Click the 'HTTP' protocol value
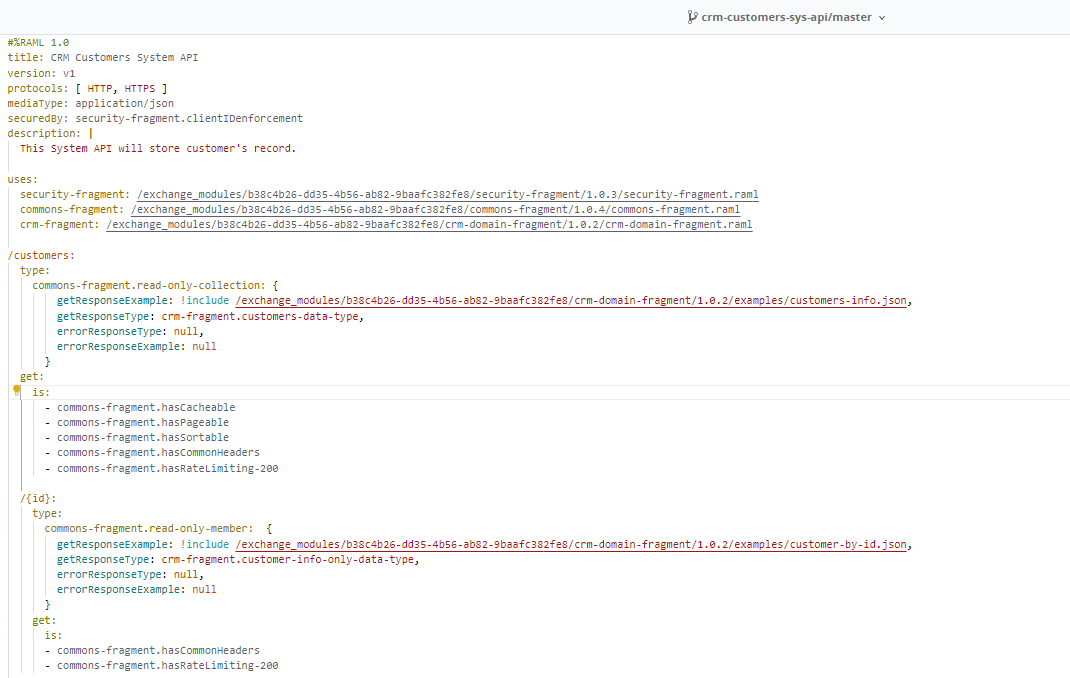This screenshot has width=1070, height=678. tap(100, 88)
